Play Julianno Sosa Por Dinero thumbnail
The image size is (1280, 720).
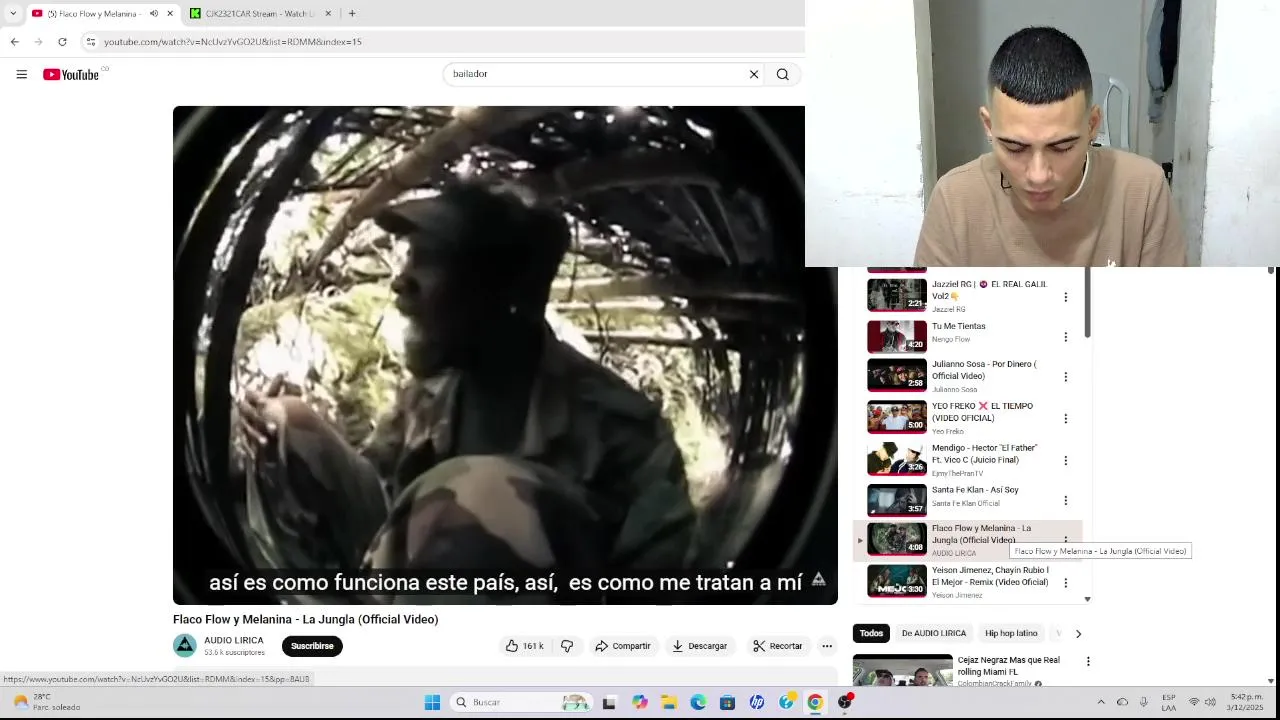[x=897, y=375]
